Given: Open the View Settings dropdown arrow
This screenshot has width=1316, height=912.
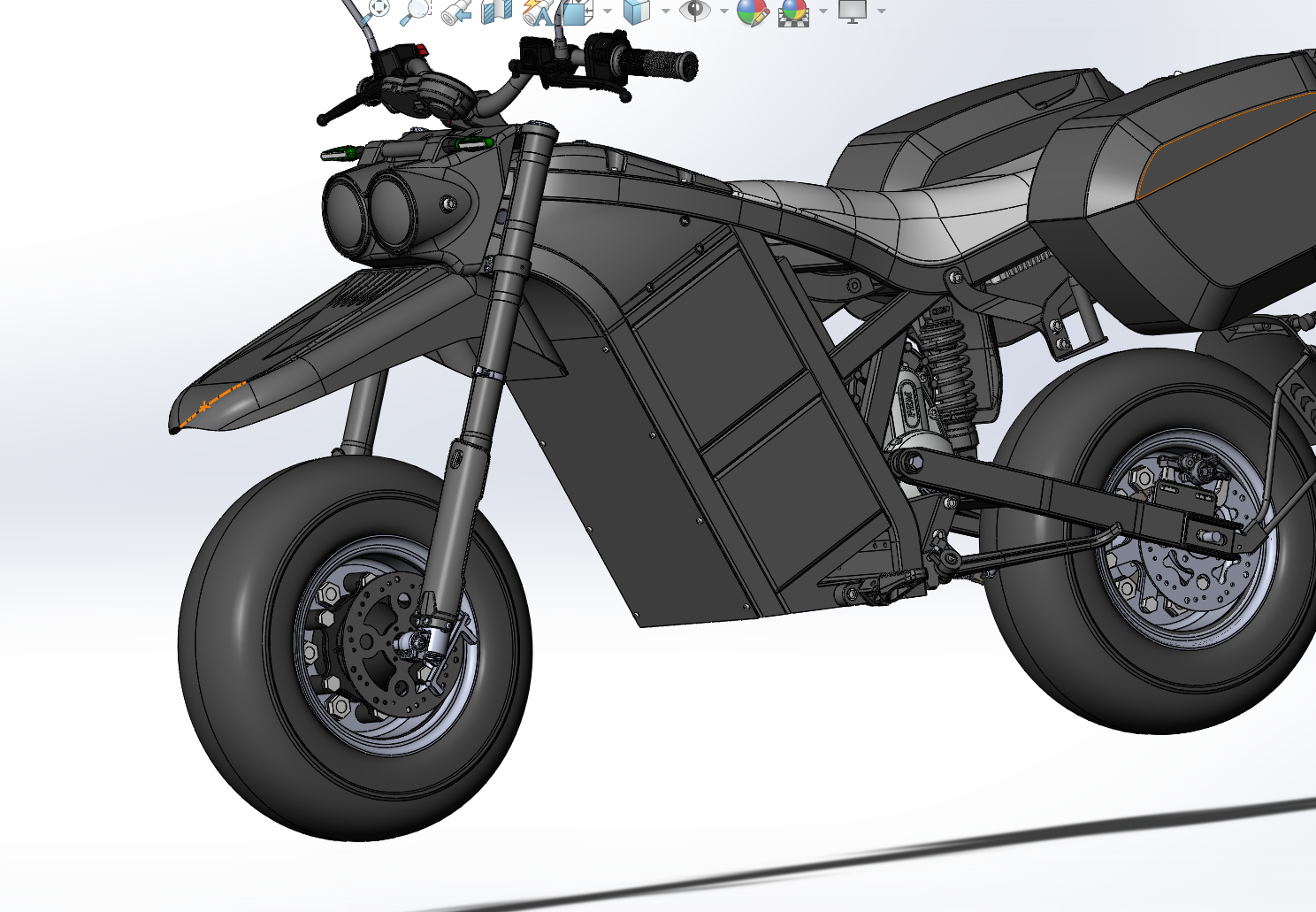Looking at the screenshot, I should coord(882,11).
